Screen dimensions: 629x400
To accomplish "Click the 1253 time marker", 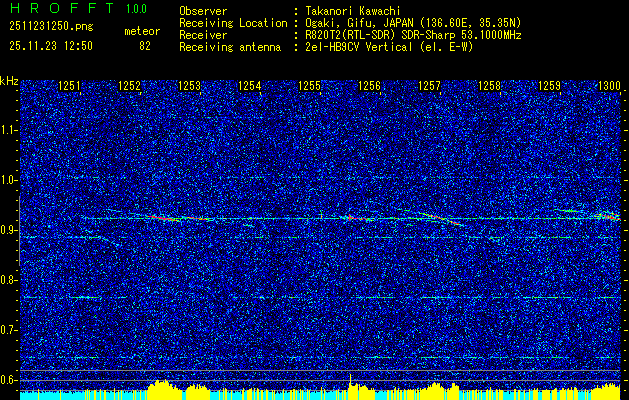I will pos(189,86).
